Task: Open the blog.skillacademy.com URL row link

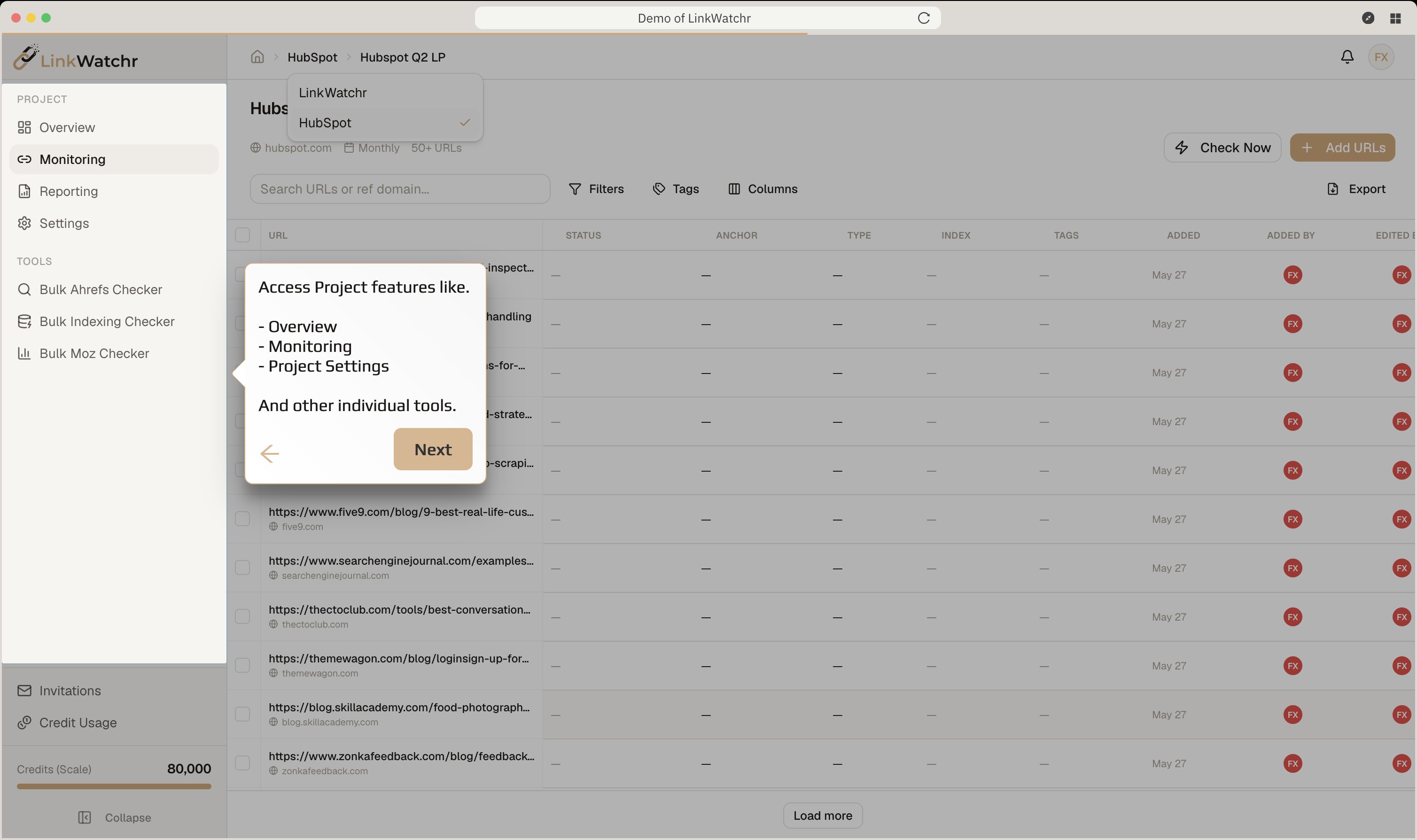Action: pyautogui.click(x=399, y=708)
